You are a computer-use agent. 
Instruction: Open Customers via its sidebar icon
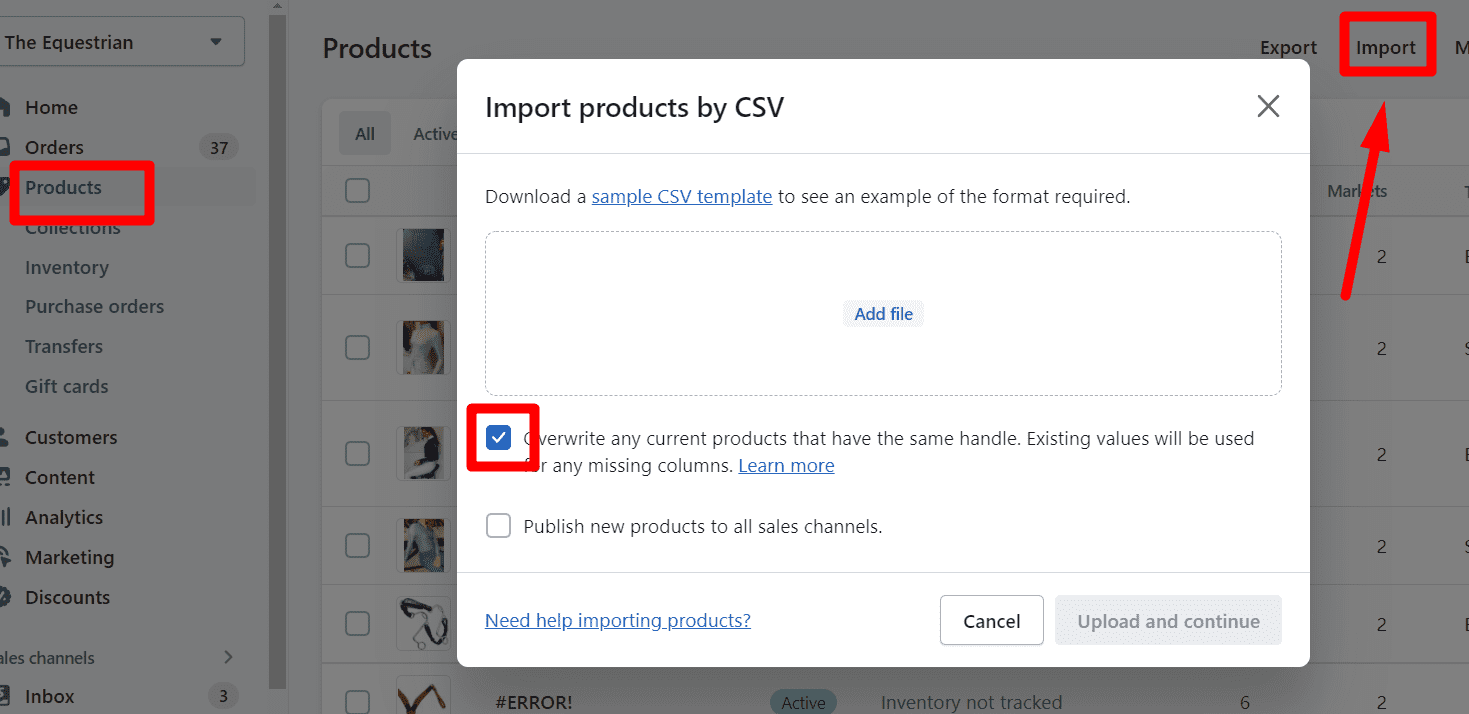4,437
